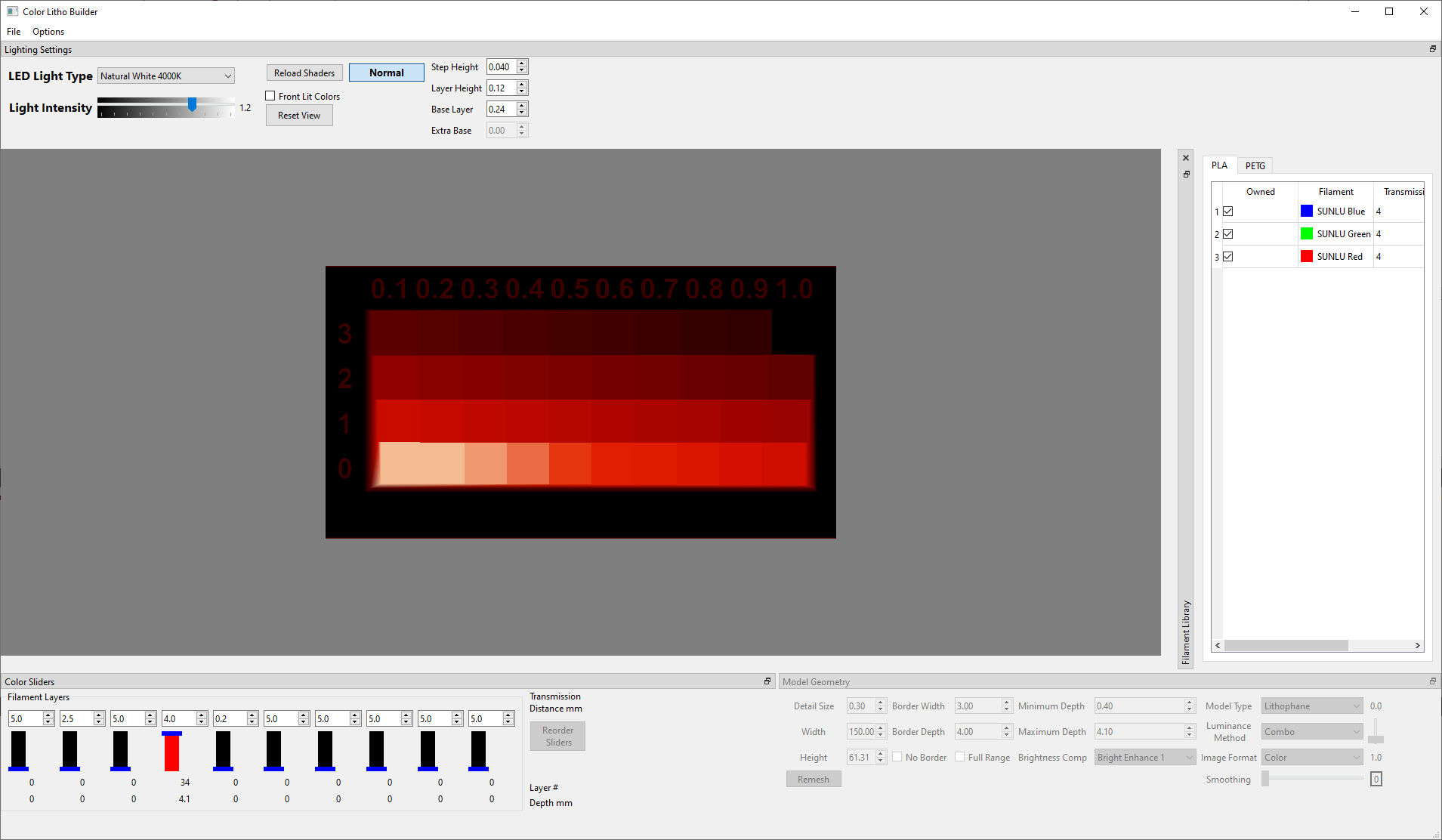
Task: Float the Lighting Settings panel
Action: (x=1432, y=49)
